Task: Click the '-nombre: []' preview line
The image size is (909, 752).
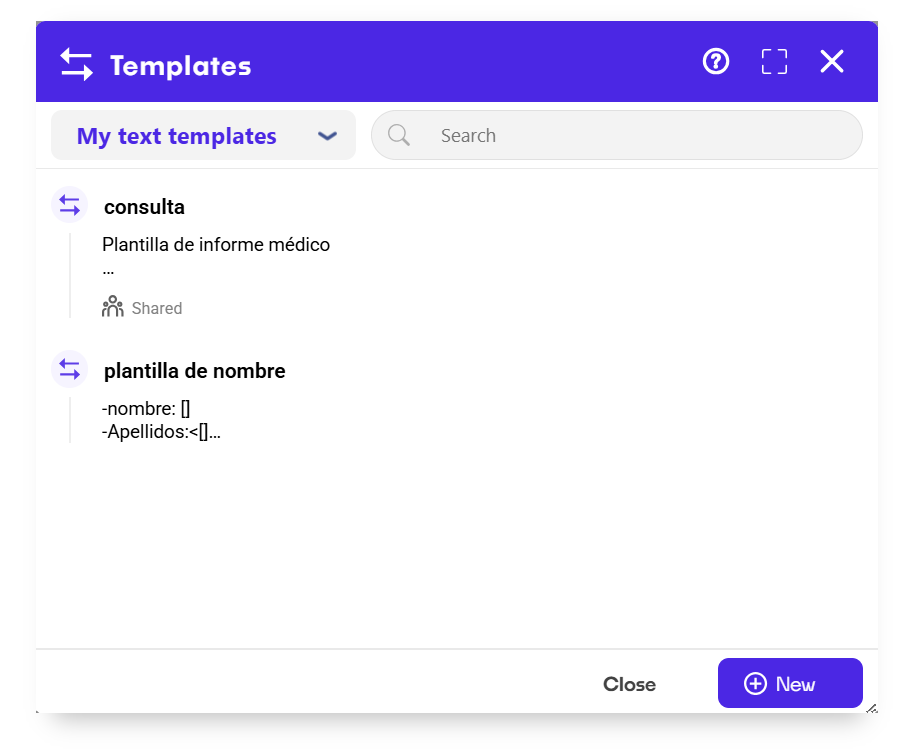Action: coord(146,409)
